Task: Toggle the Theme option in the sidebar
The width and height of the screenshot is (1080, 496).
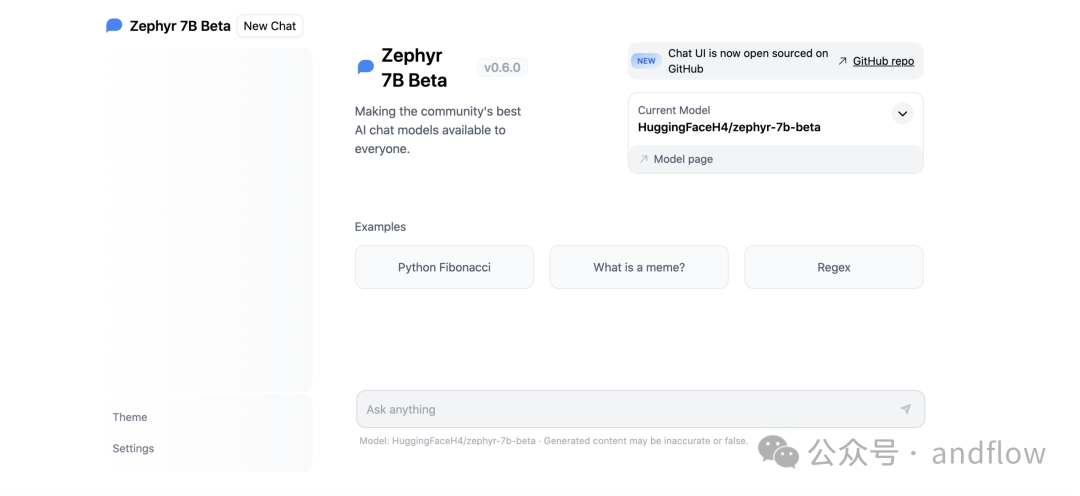Action: pyautogui.click(x=130, y=417)
